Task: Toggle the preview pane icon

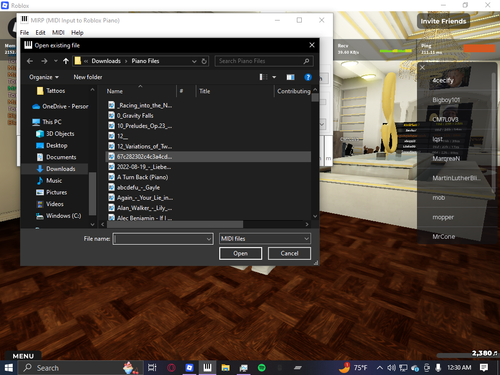Action: tap(290, 77)
